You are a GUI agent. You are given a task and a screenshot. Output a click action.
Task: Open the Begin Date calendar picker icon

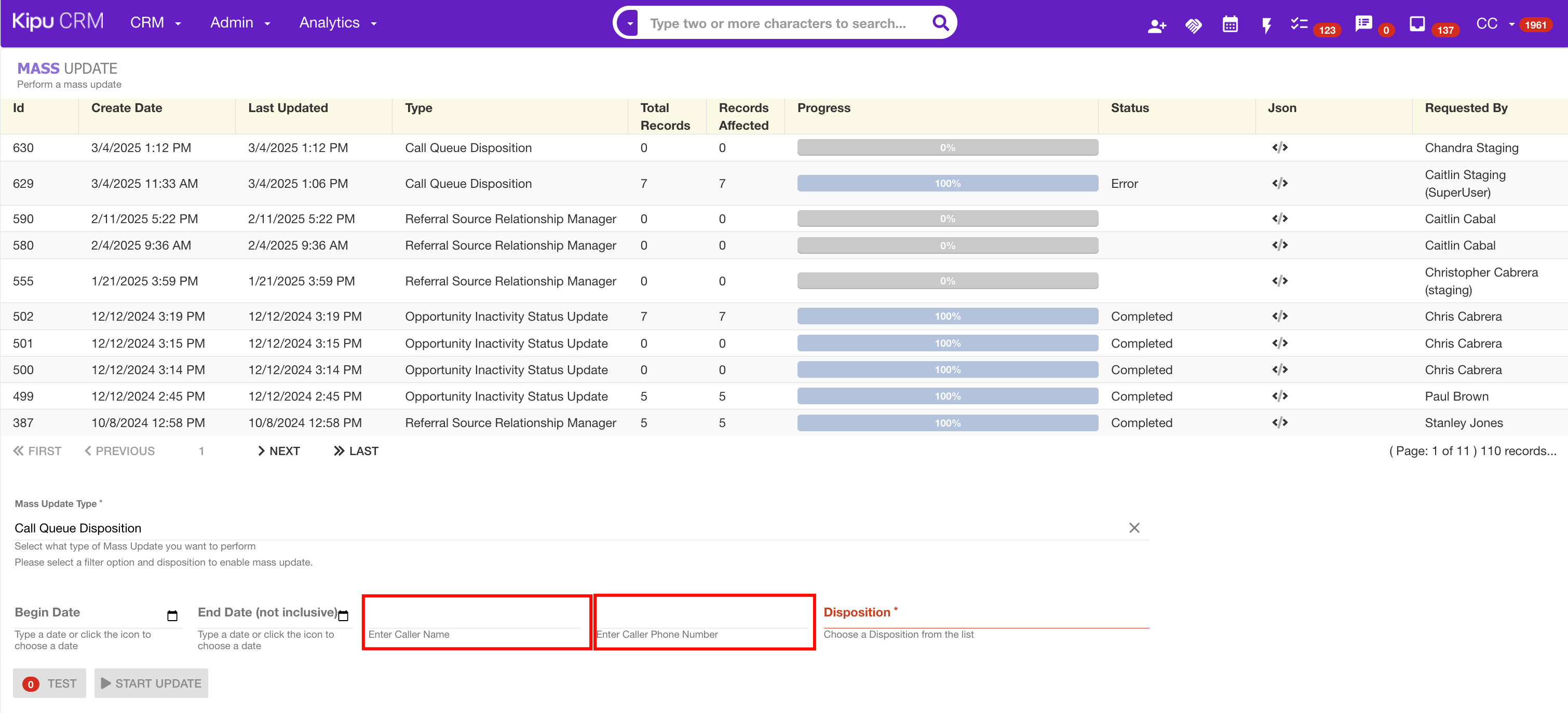[x=172, y=615]
